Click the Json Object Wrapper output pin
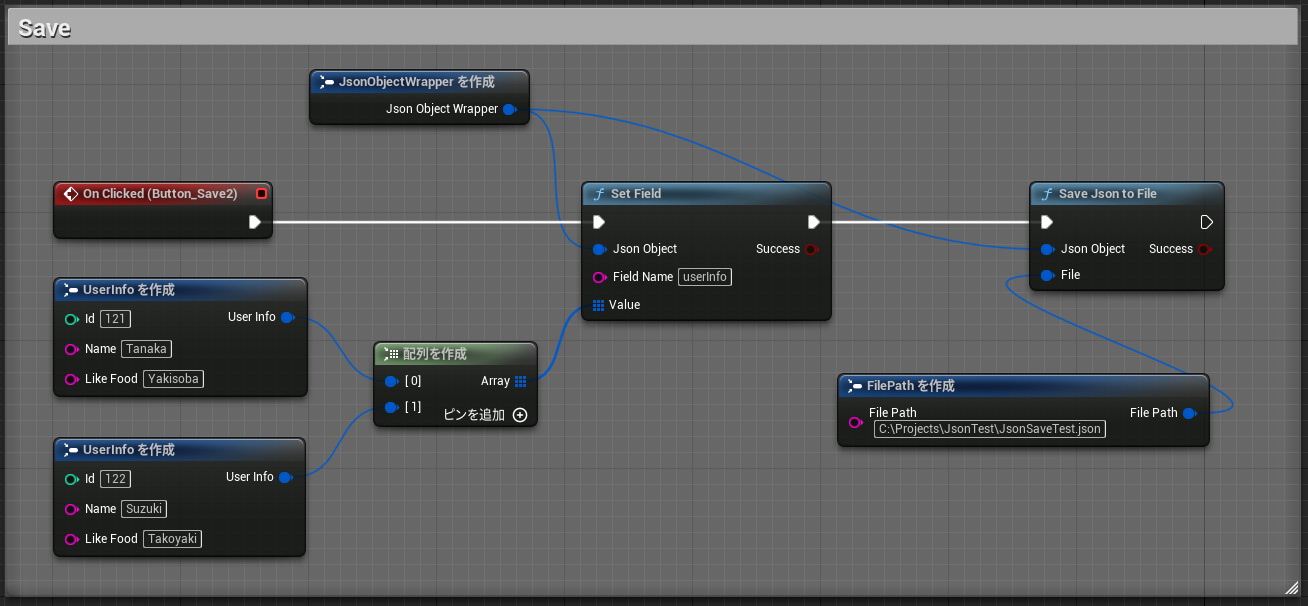 [x=510, y=109]
